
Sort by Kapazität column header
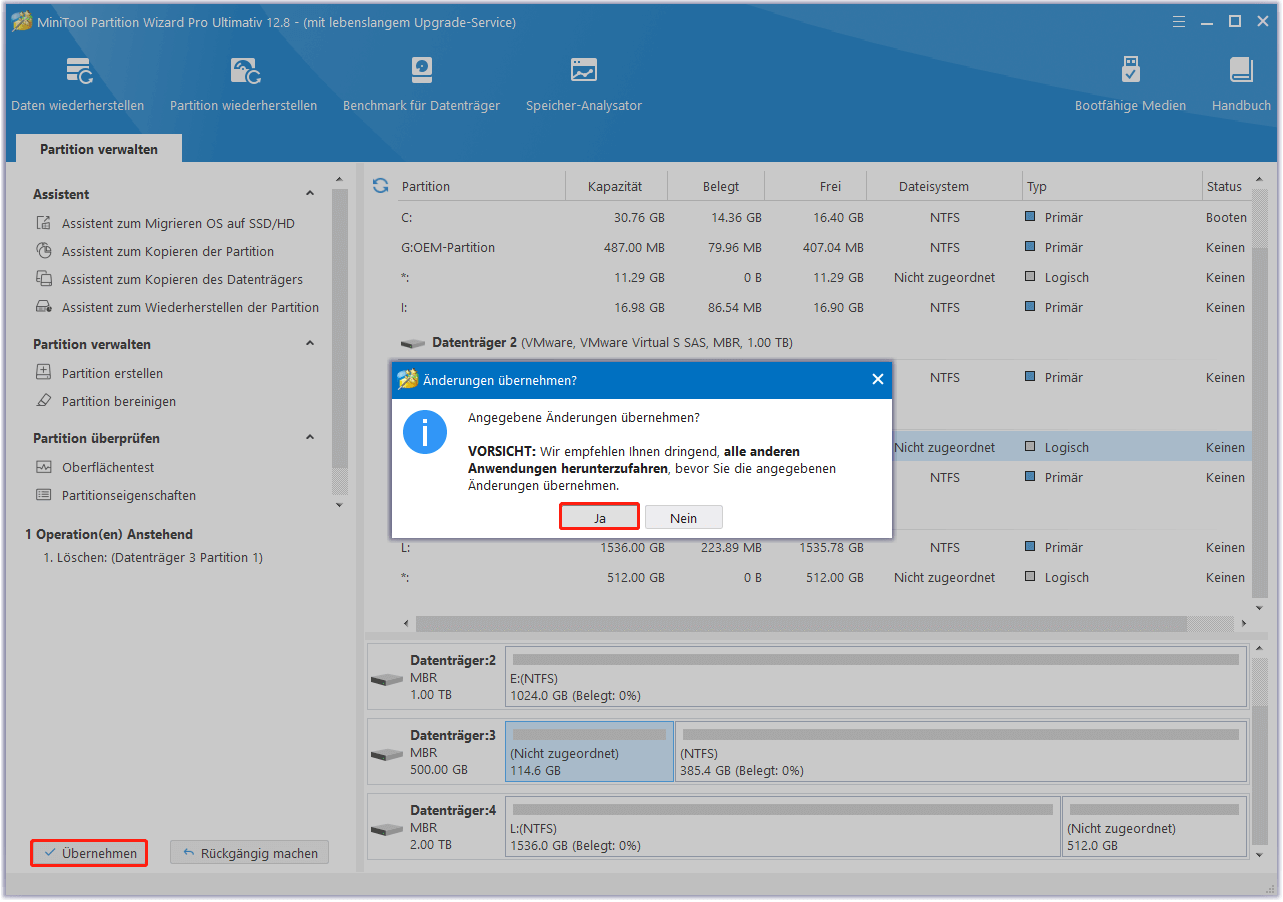(615, 186)
